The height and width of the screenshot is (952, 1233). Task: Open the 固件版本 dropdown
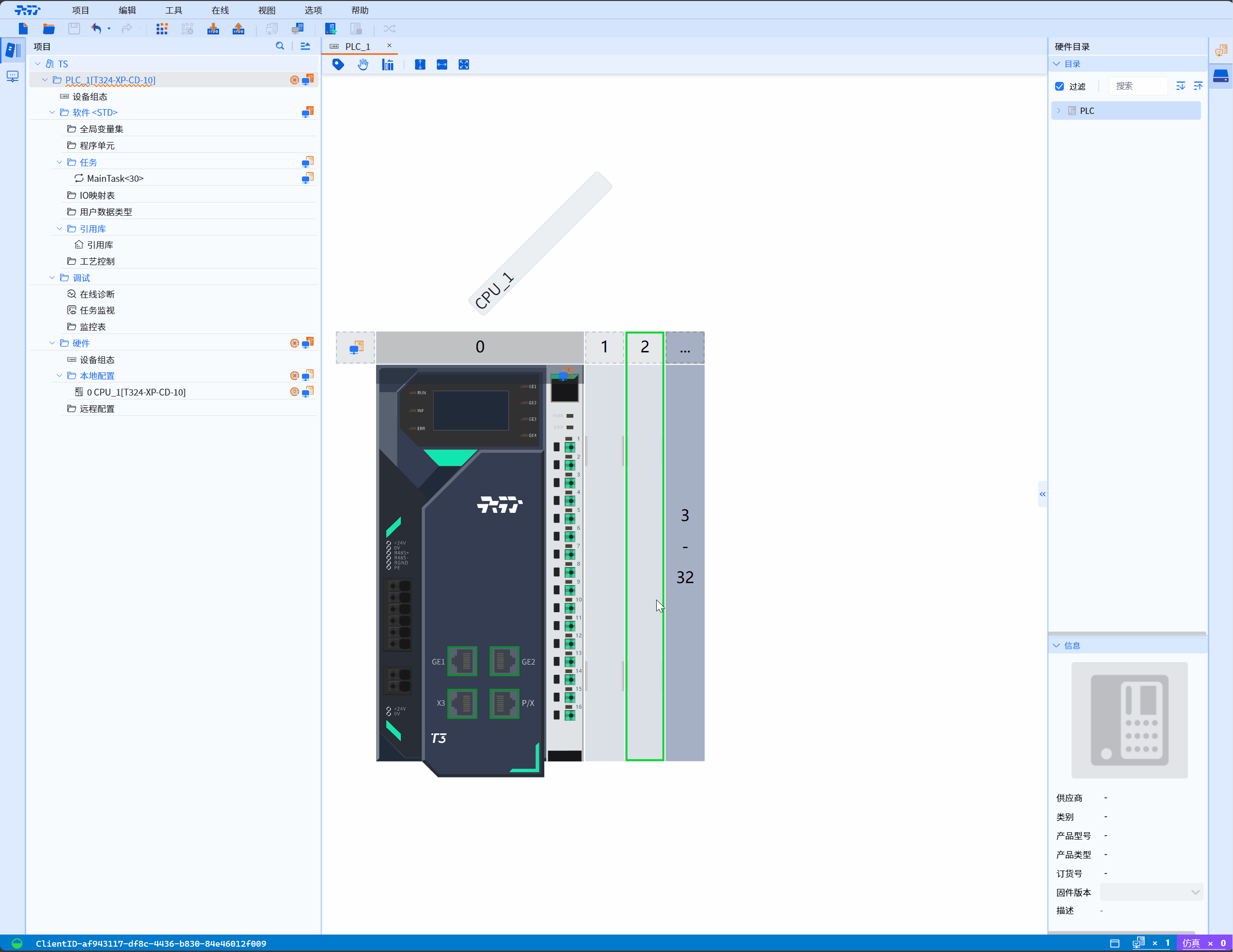click(x=1151, y=892)
